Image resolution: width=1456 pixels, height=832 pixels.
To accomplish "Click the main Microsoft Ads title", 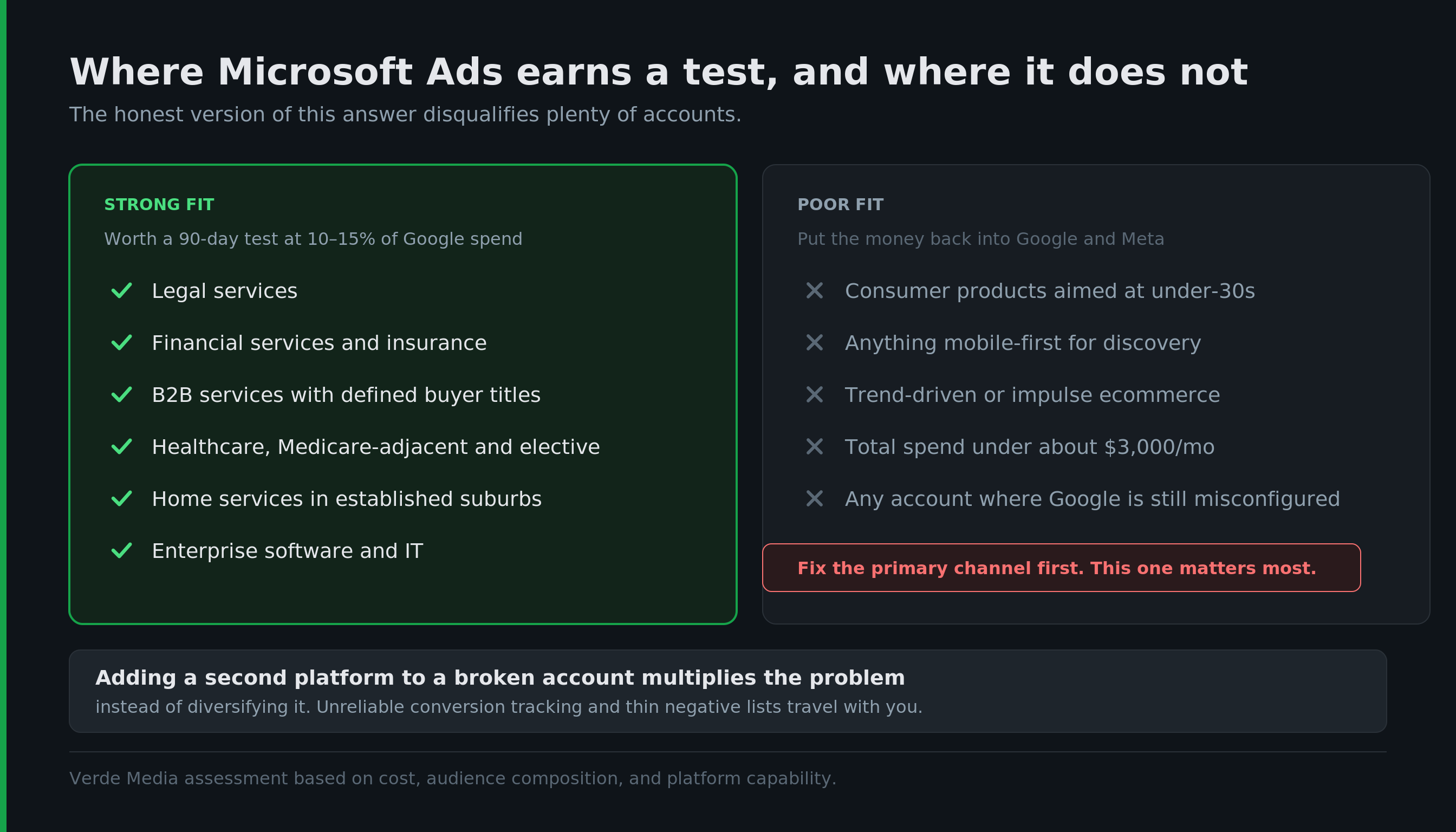I will pyautogui.click(x=658, y=73).
